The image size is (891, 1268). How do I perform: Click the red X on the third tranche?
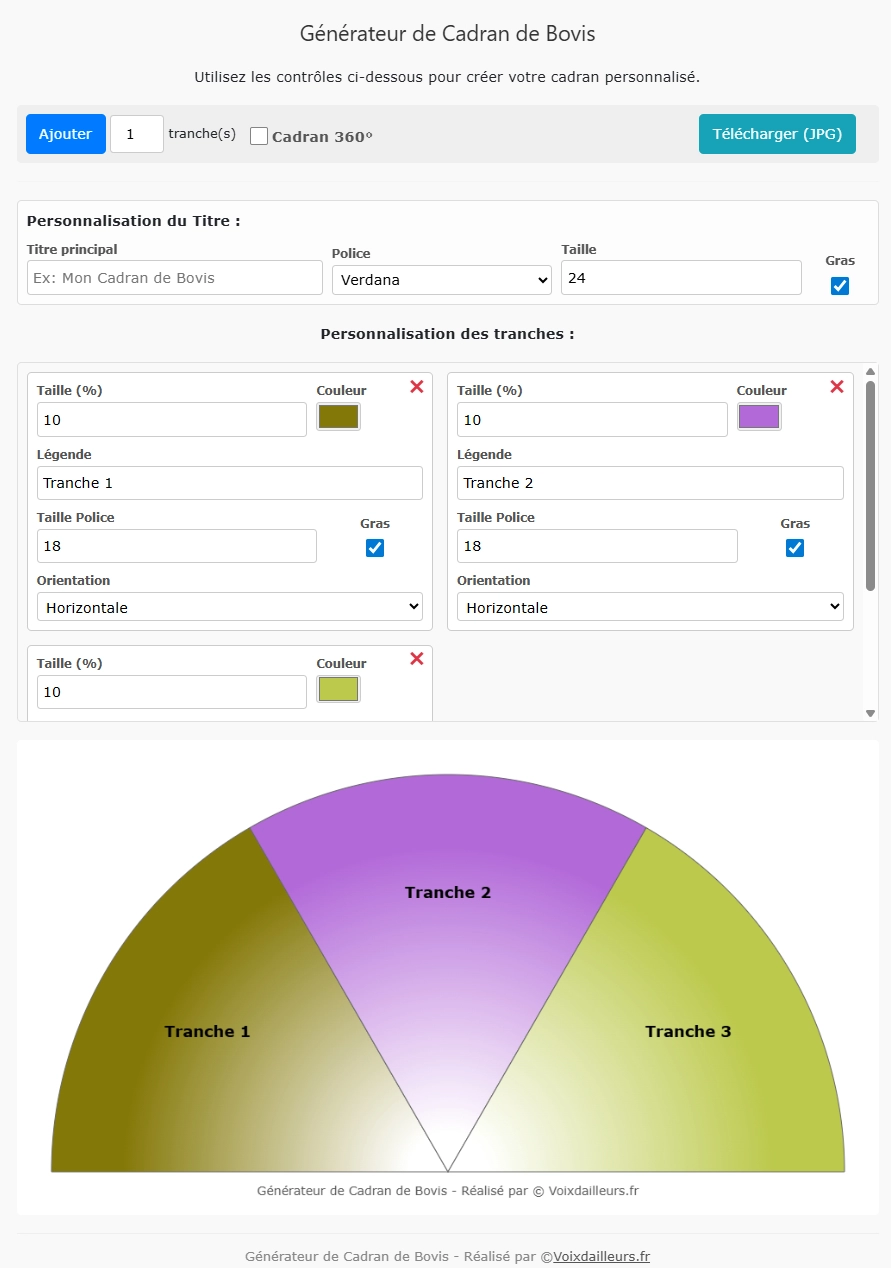(x=417, y=659)
